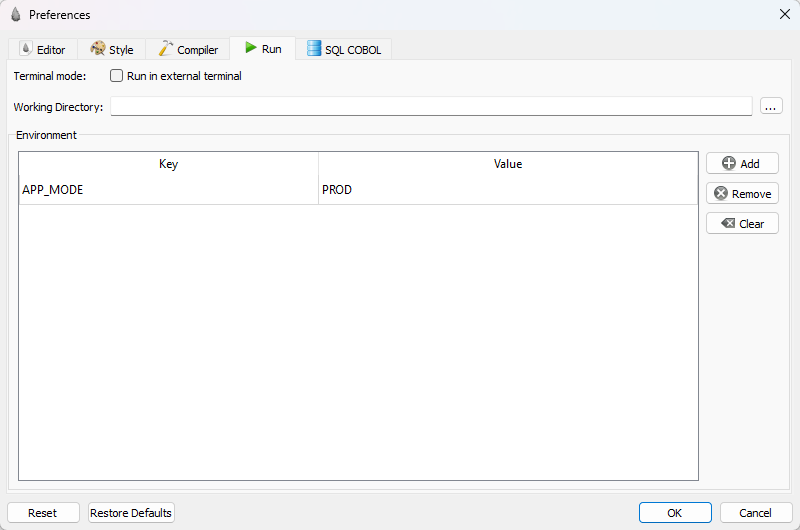Select the PROD value cell
Image resolution: width=800 pixels, height=530 pixels.
tap(507, 190)
